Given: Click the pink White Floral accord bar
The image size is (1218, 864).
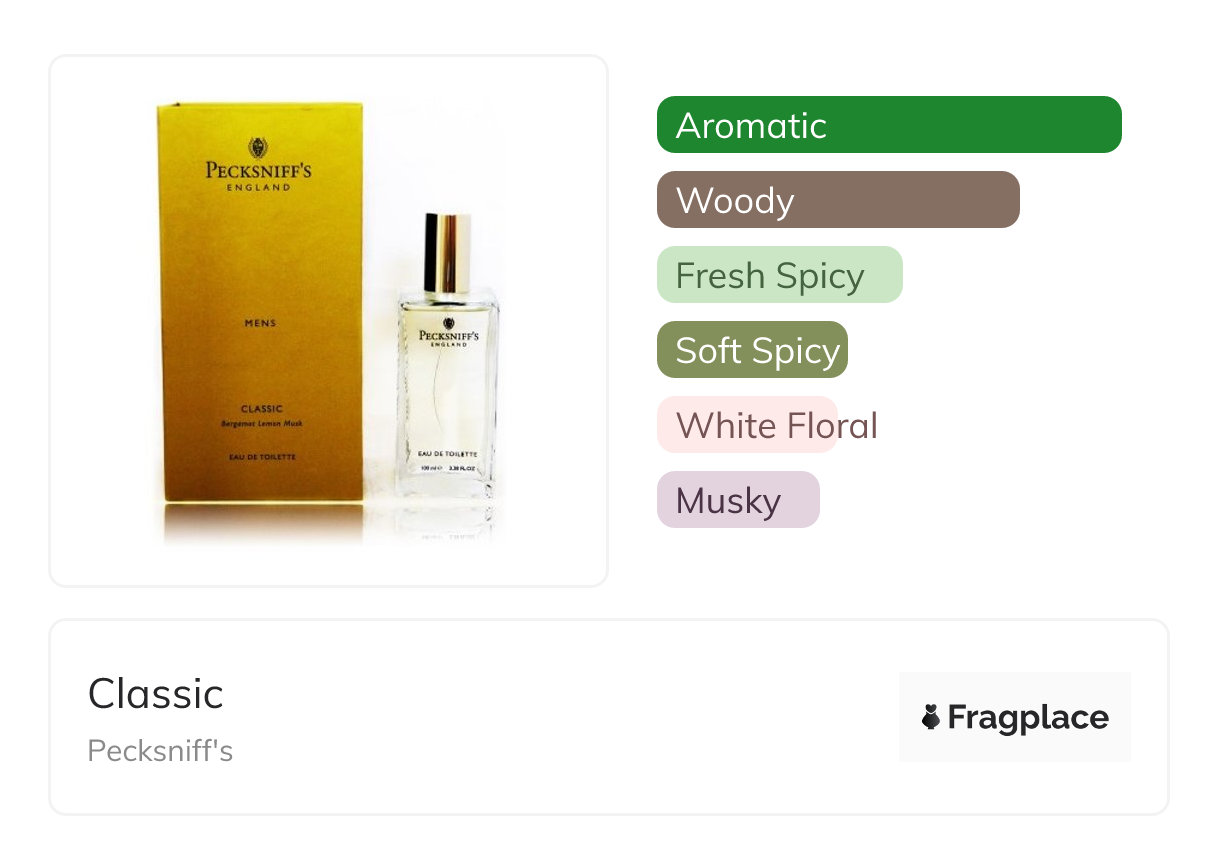Looking at the screenshot, I should point(747,425).
